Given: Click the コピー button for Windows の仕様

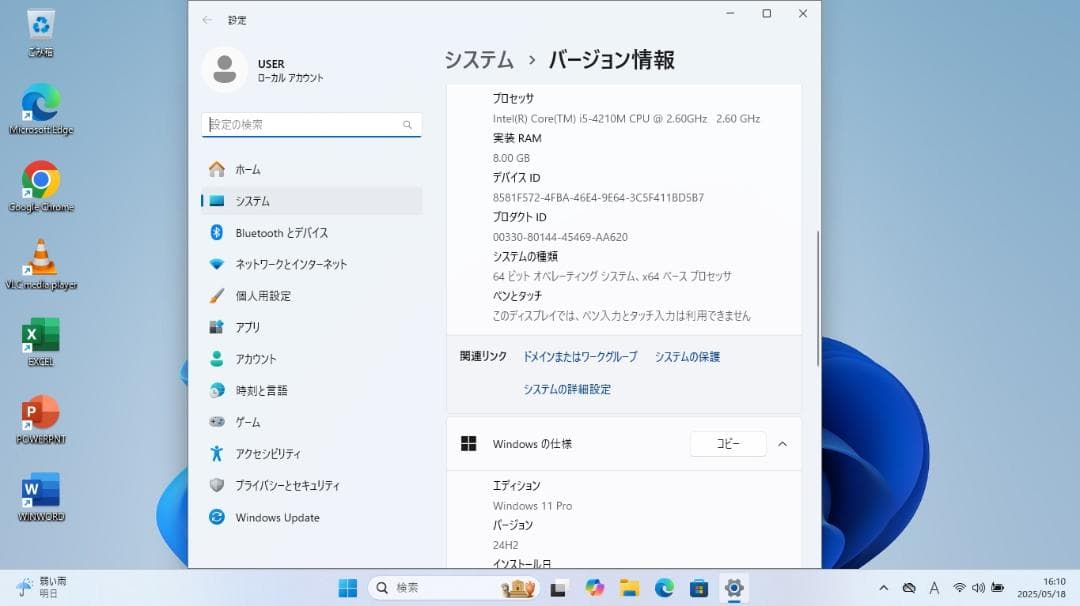Looking at the screenshot, I should click(x=727, y=444).
